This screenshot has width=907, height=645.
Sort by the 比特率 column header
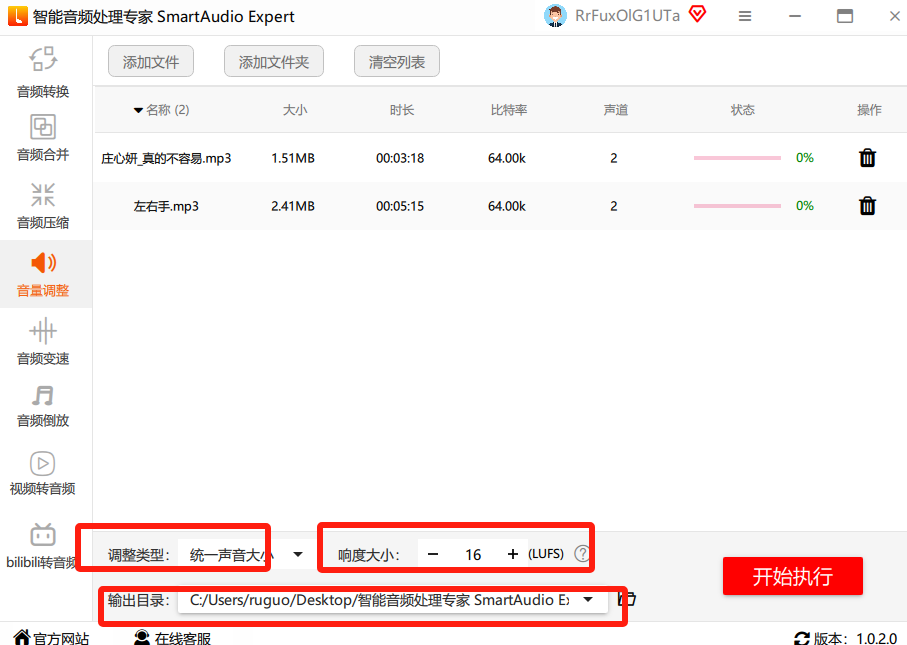(509, 110)
